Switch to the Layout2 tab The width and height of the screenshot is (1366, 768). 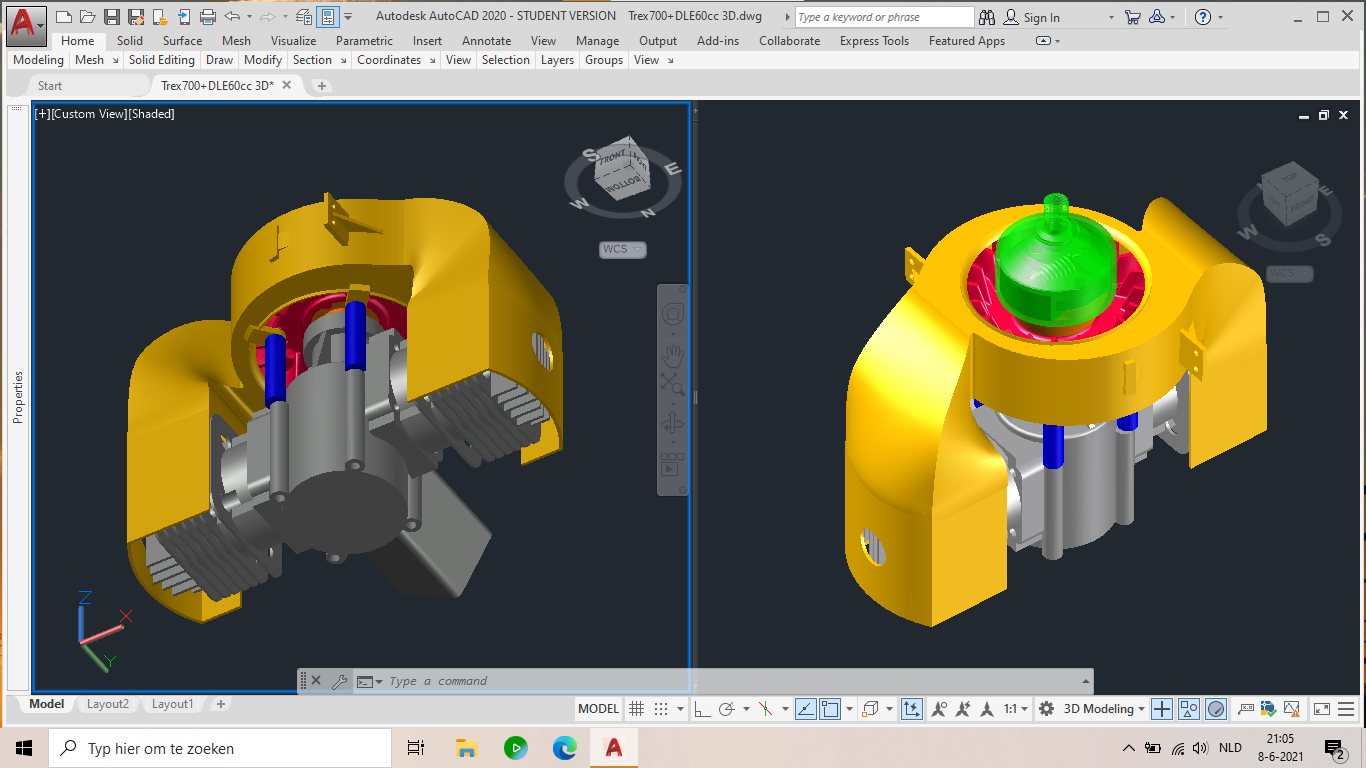click(x=108, y=704)
